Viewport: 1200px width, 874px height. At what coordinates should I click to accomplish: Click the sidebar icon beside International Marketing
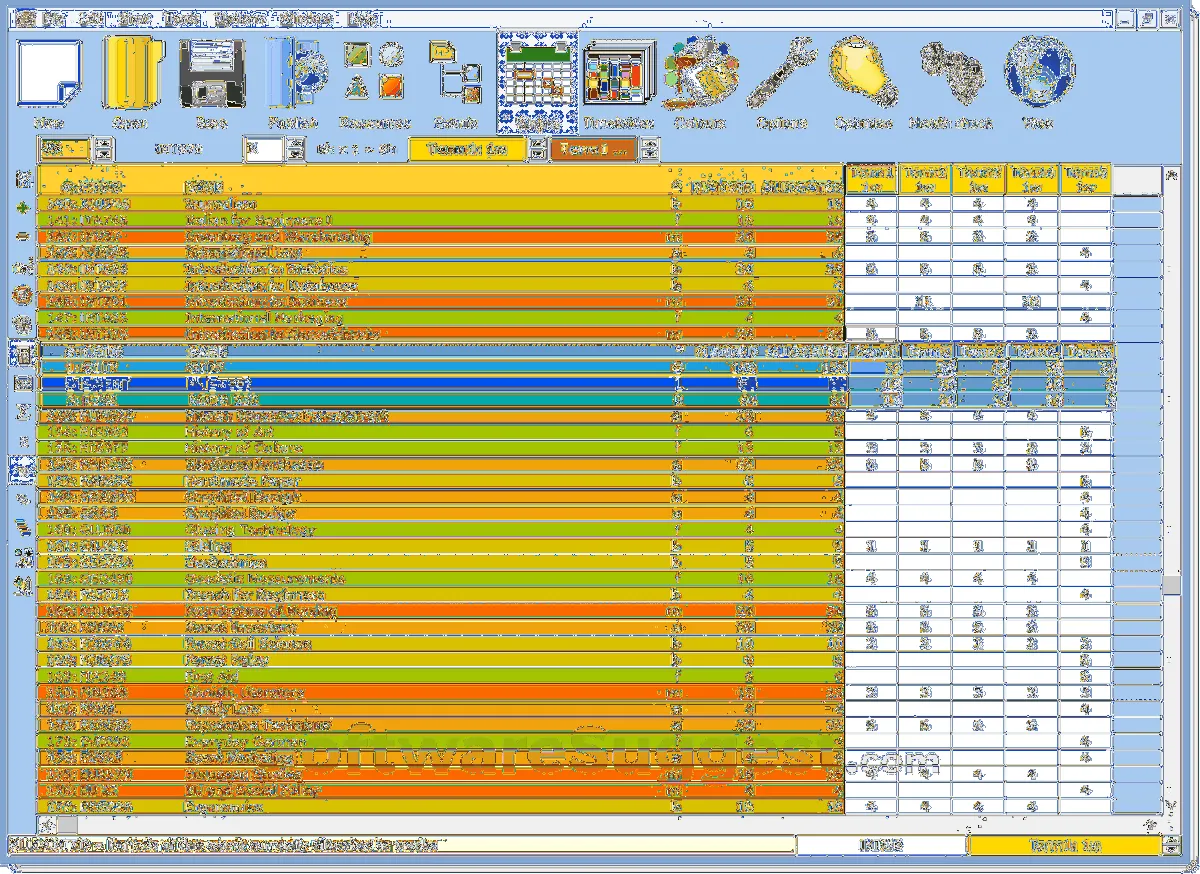click(x=22, y=323)
